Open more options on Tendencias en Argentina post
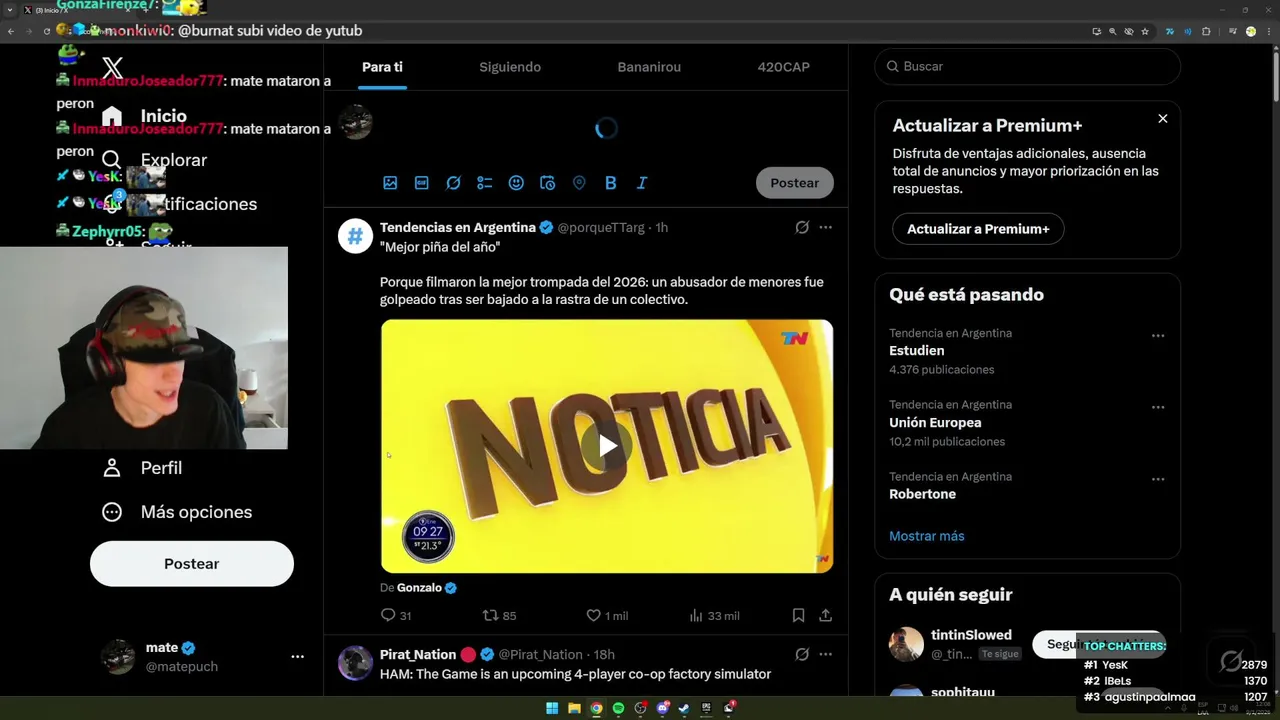The width and height of the screenshot is (1280, 720). (x=826, y=228)
